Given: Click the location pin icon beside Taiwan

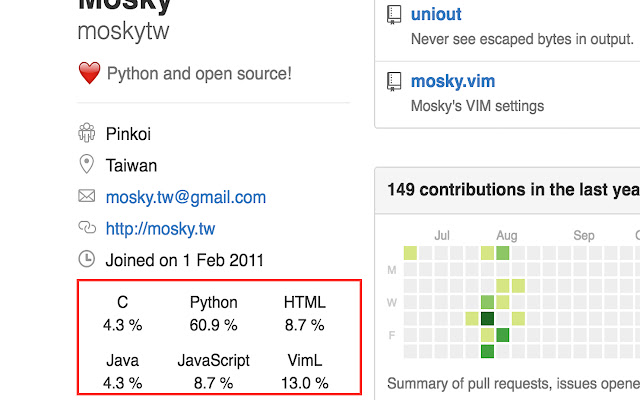Looking at the screenshot, I should [87, 164].
